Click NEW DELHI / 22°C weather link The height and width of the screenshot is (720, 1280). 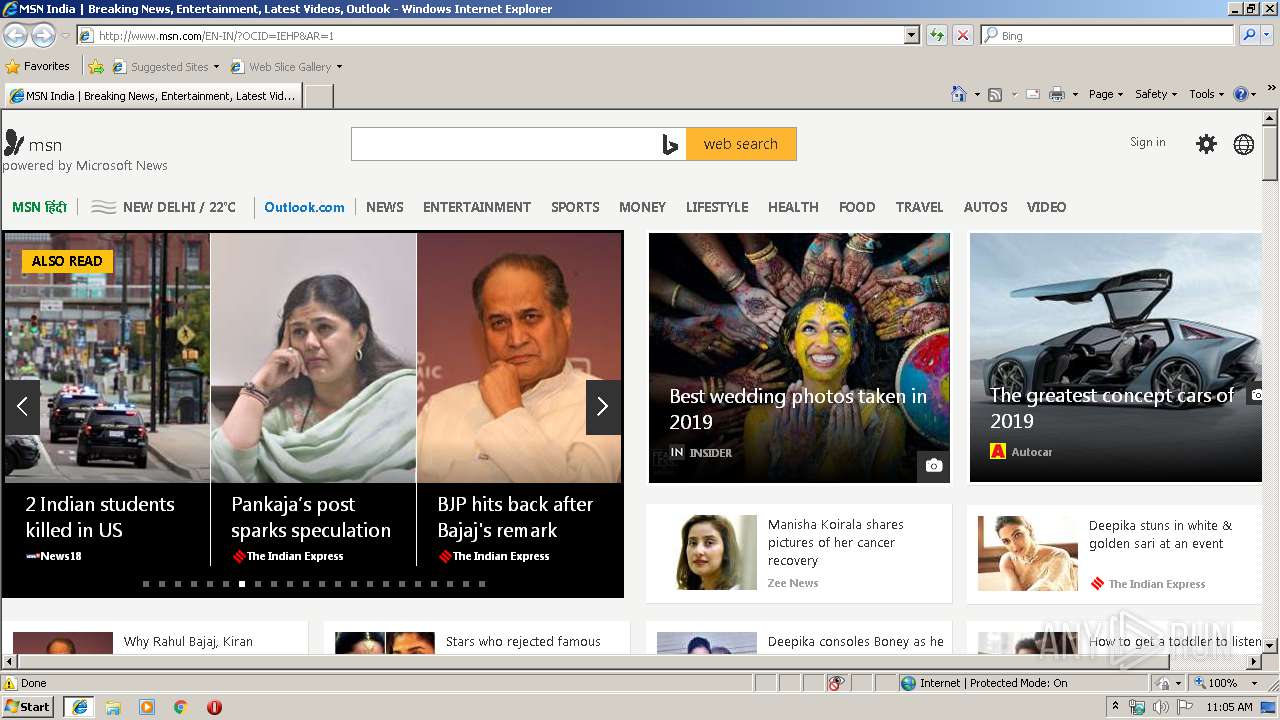click(x=164, y=207)
